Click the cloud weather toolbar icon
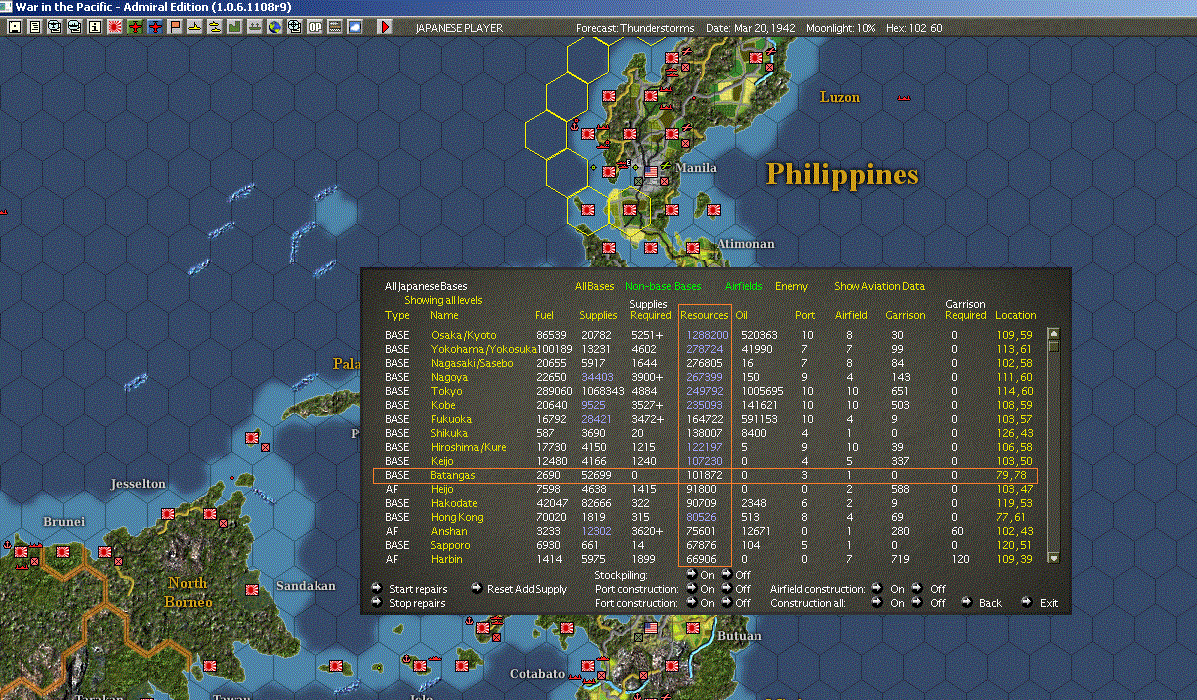This screenshot has height=700, width=1197. 355,27
